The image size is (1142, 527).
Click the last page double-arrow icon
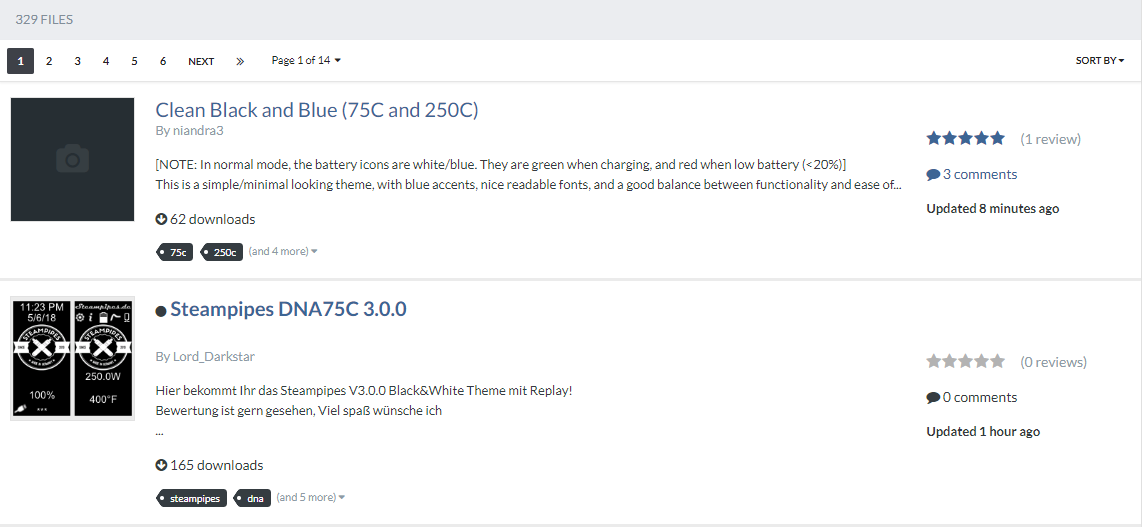click(x=240, y=62)
